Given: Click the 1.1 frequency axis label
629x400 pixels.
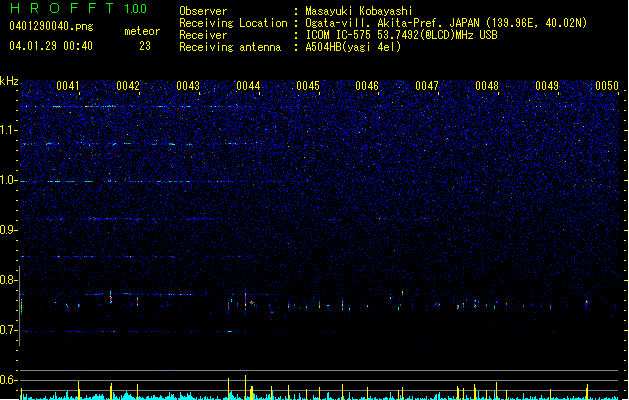Looking at the screenshot, I should click(x=9, y=130).
